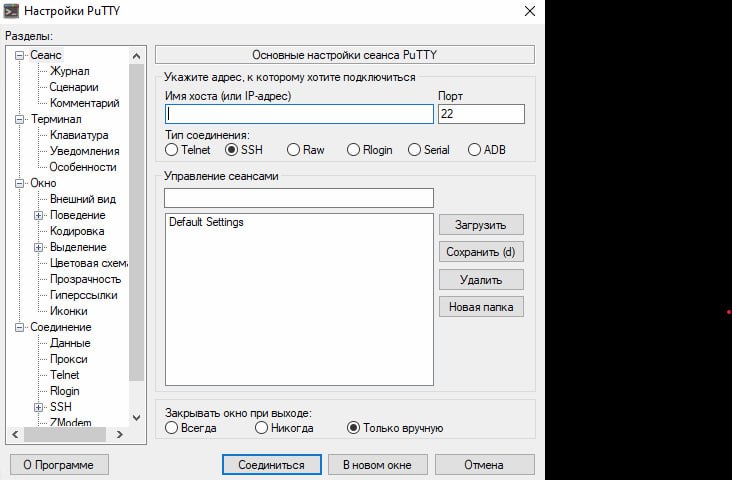Open the Гиперссылки section

click(x=84, y=295)
